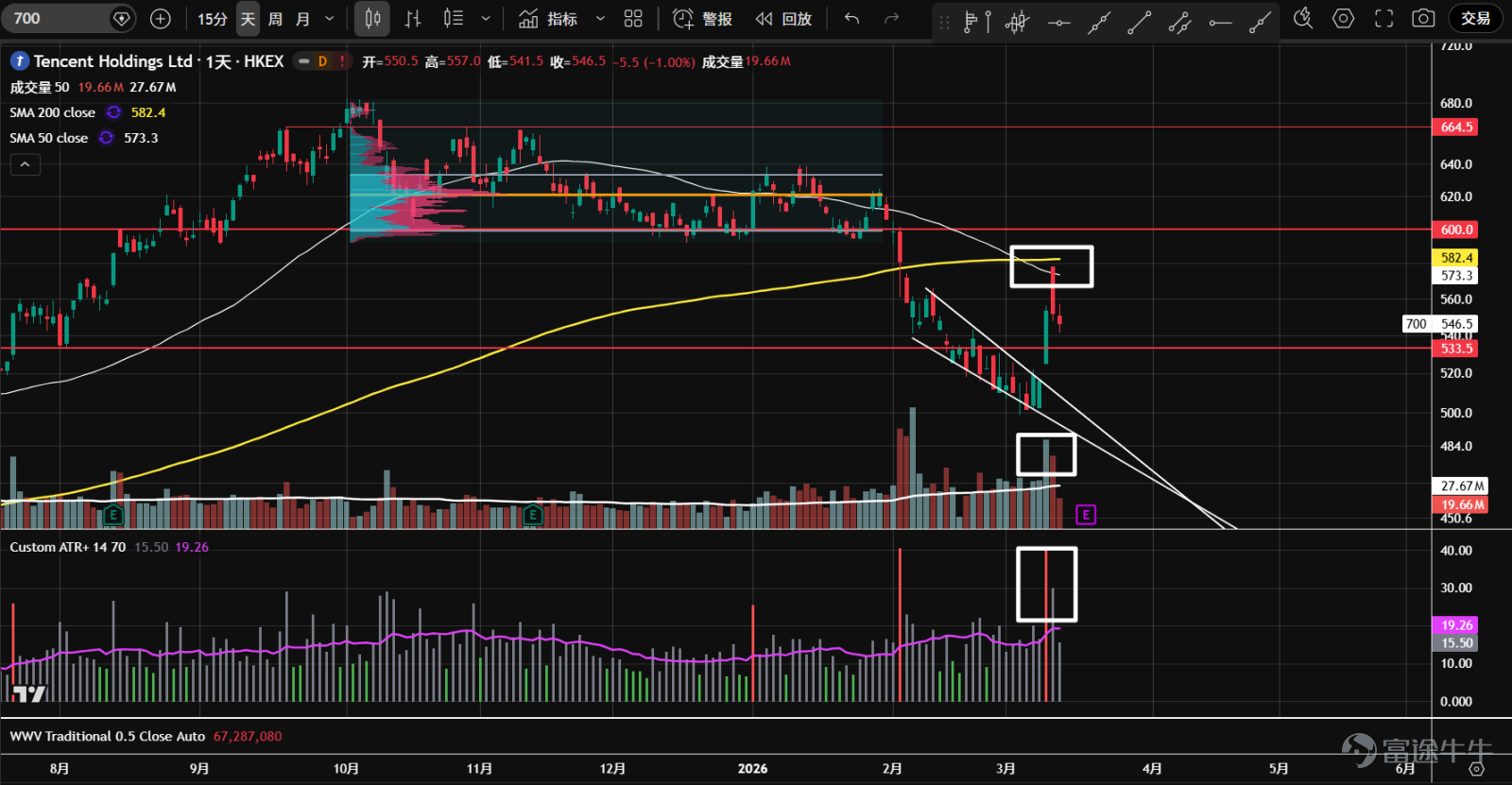Click the earnings E marker near September
The height and width of the screenshot is (785, 1512).
coord(113,515)
